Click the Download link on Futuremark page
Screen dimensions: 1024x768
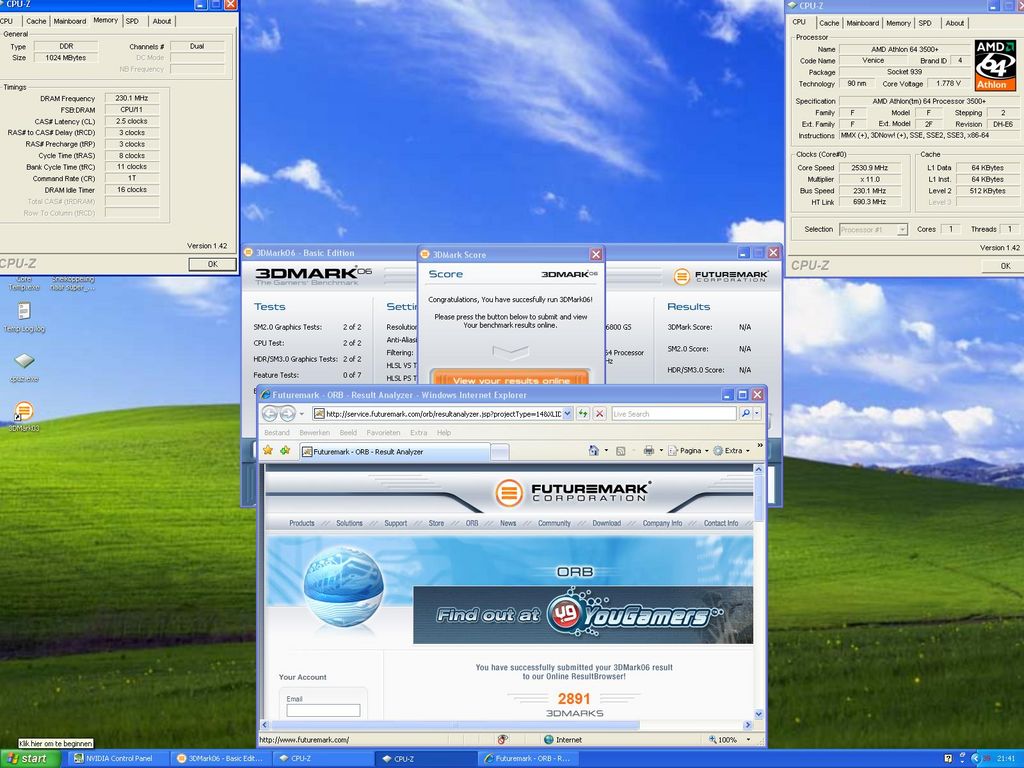click(x=606, y=523)
